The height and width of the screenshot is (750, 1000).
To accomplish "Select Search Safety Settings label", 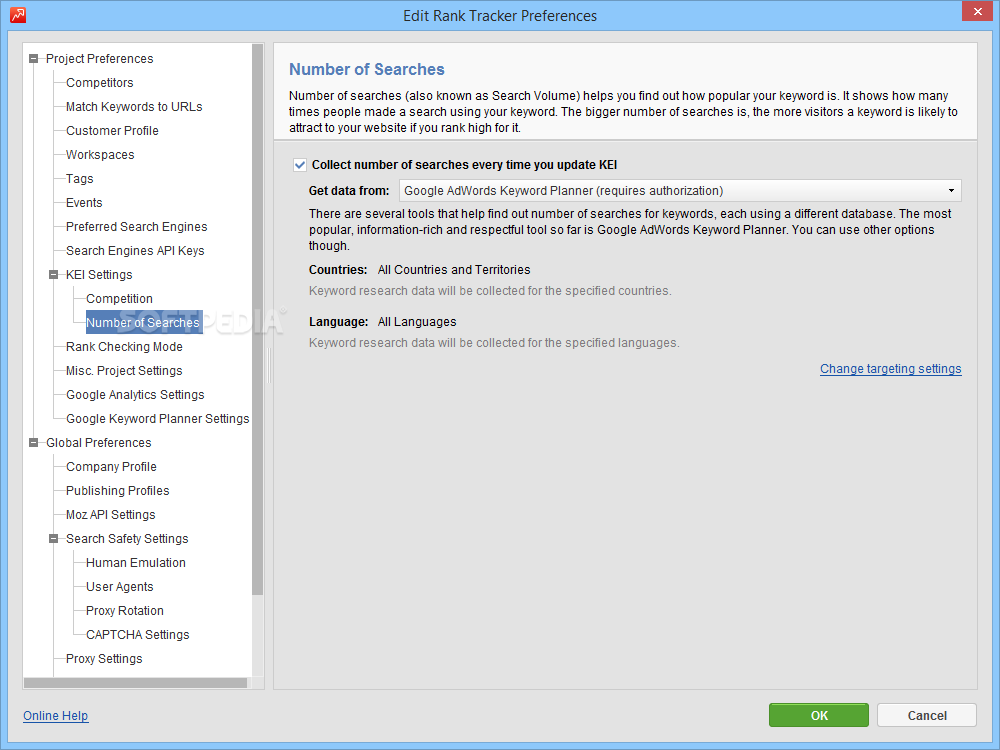I will click(128, 539).
